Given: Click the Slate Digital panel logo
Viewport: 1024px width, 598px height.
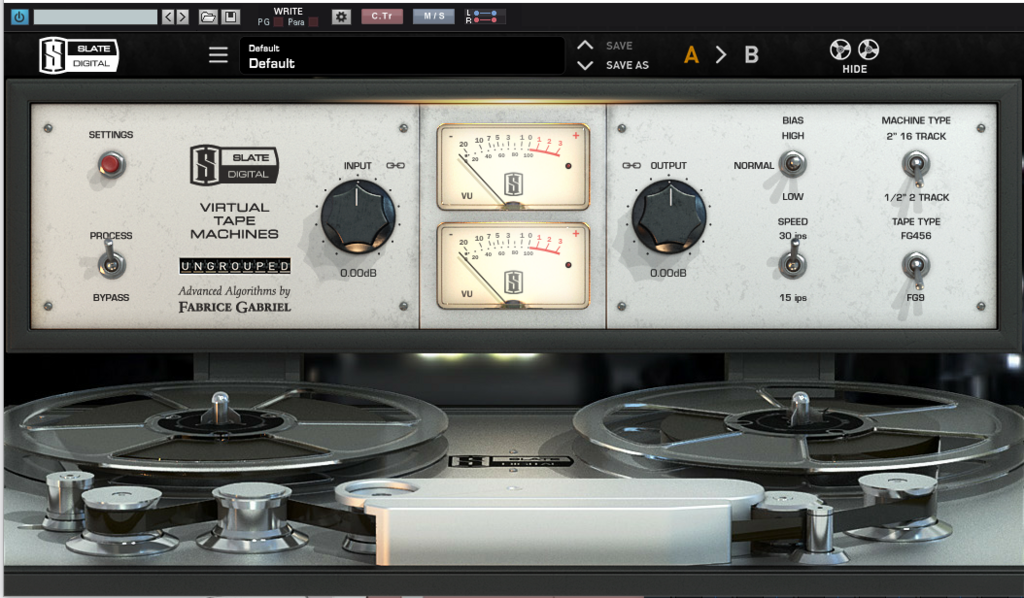Looking at the screenshot, I should click(x=234, y=165).
